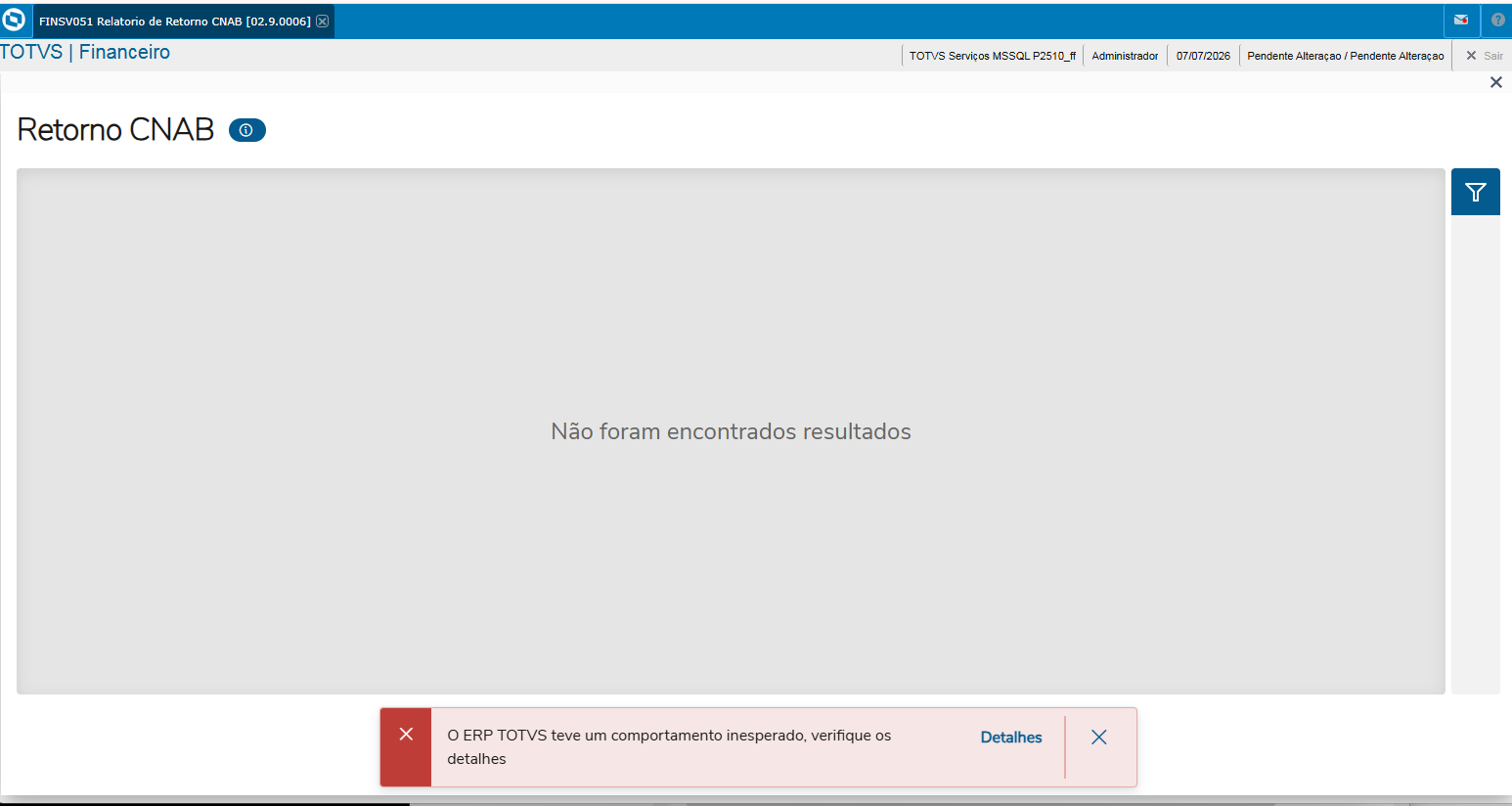1512x806 pixels.
Task: Open the help question mark icon
Action: coord(1497,21)
